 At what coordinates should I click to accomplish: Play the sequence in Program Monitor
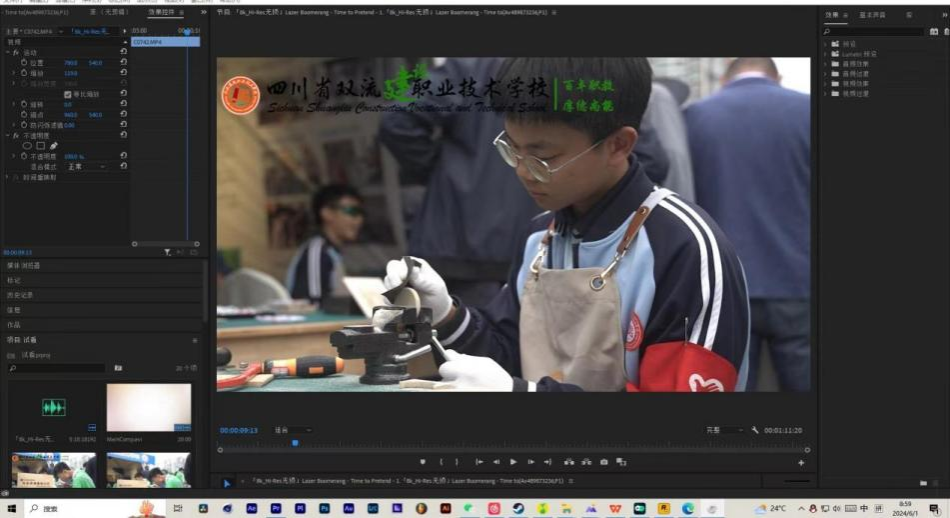coord(513,462)
